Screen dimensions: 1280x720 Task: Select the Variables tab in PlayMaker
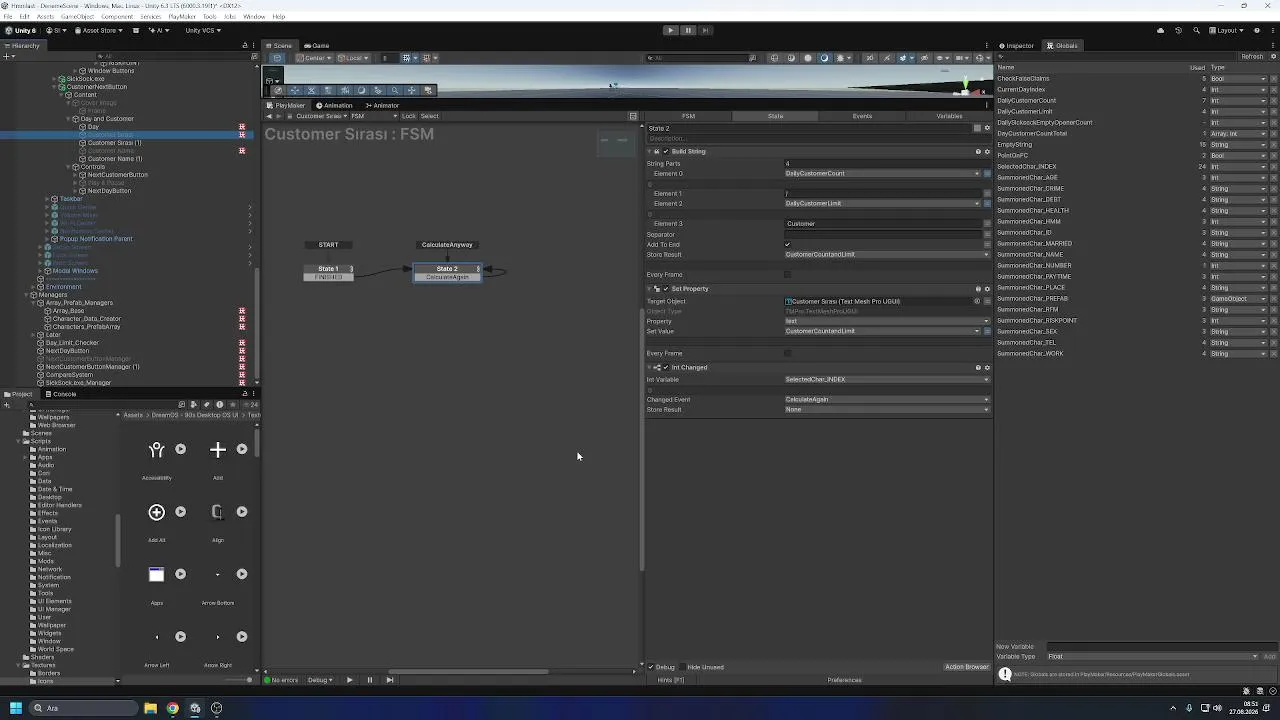click(x=949, y=116)
